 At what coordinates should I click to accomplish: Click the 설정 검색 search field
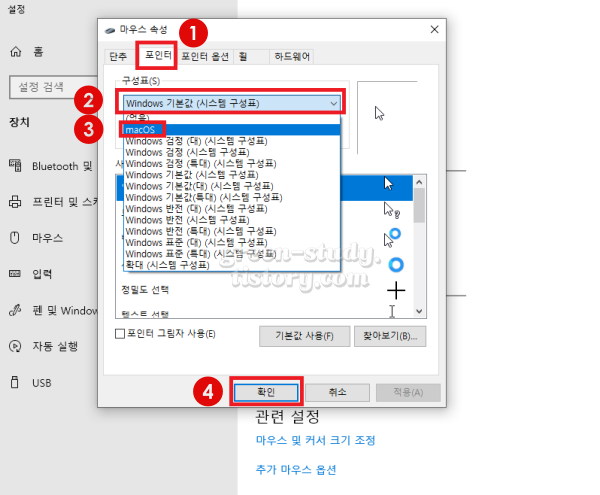pos(53,87)
